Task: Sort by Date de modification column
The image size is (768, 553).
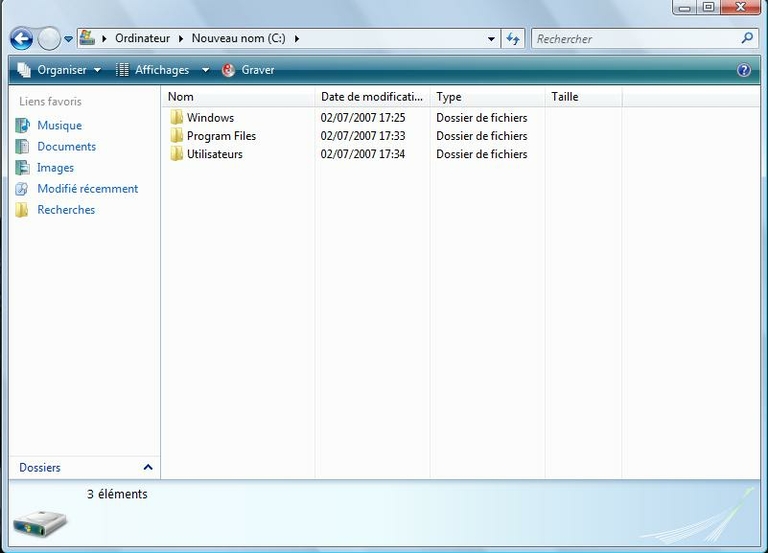Action: 372,97
